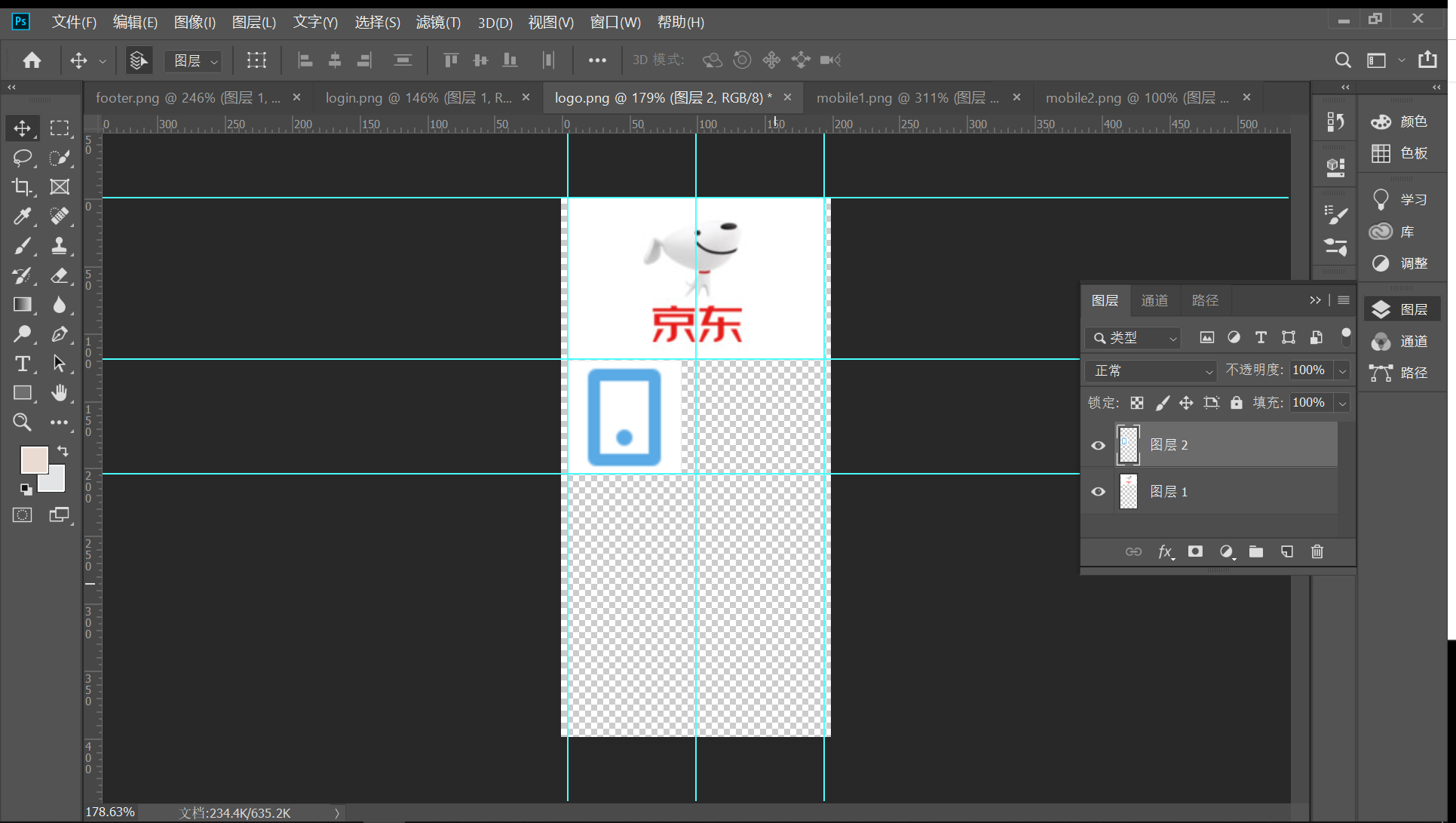Open the 路径 panel button on right dock
The height and width of the screenshot is (823, 1456).
pyautogui.click(x=1399, y=373)
